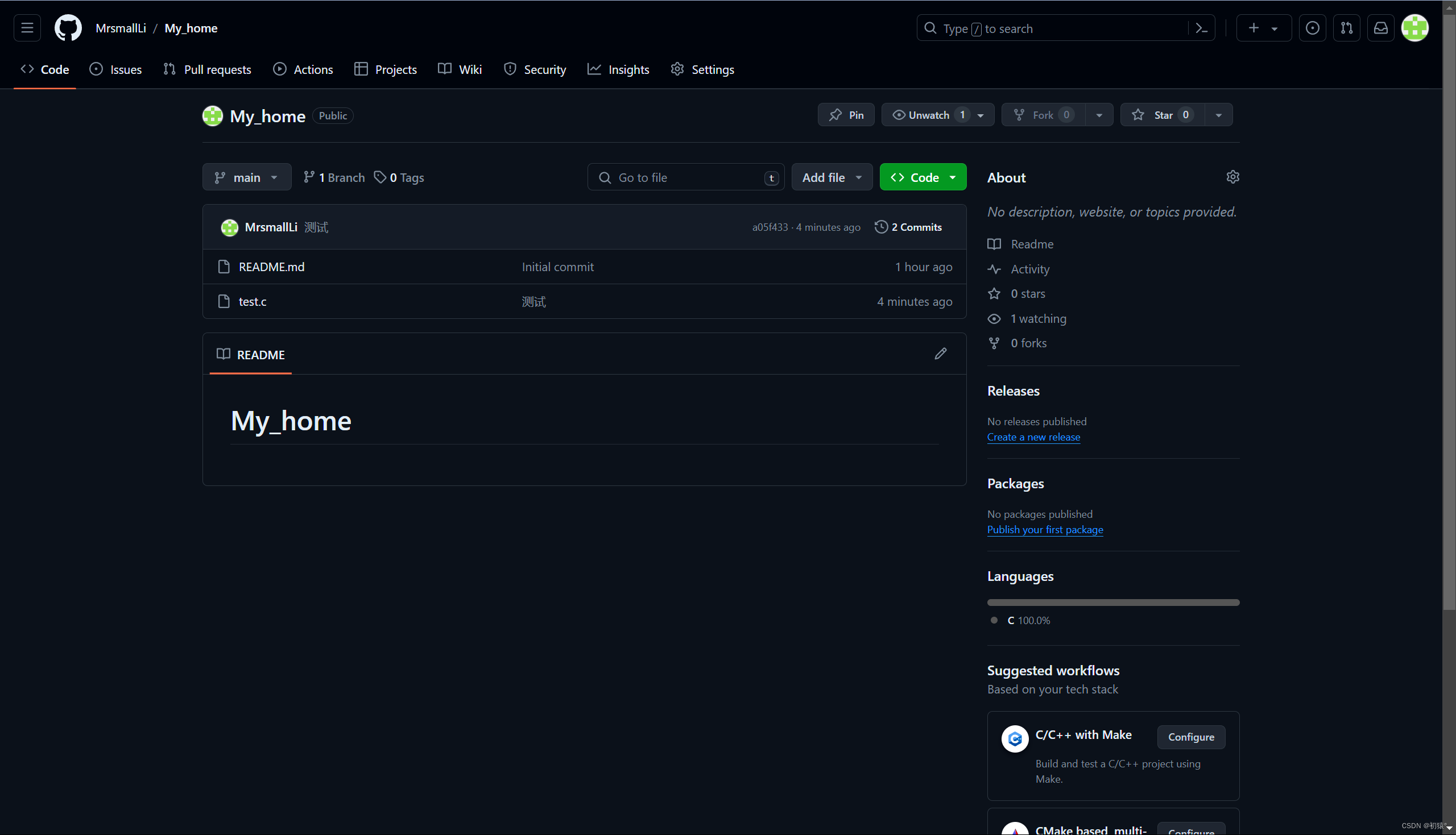Star the My_home repository
Image resolution: width=1456 pixels, height=835 pixels.
[x=1163, y=115]
